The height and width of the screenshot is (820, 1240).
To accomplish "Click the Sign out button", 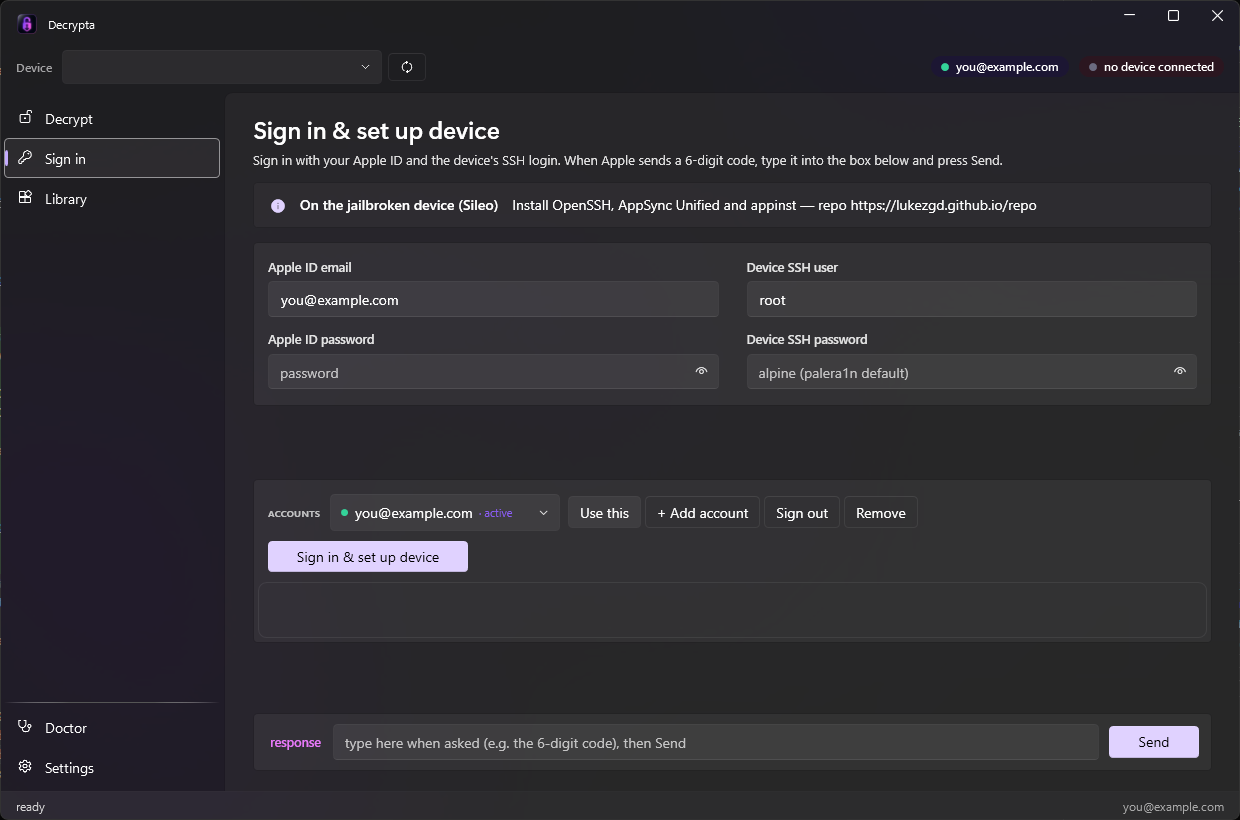I will [802, 513].
